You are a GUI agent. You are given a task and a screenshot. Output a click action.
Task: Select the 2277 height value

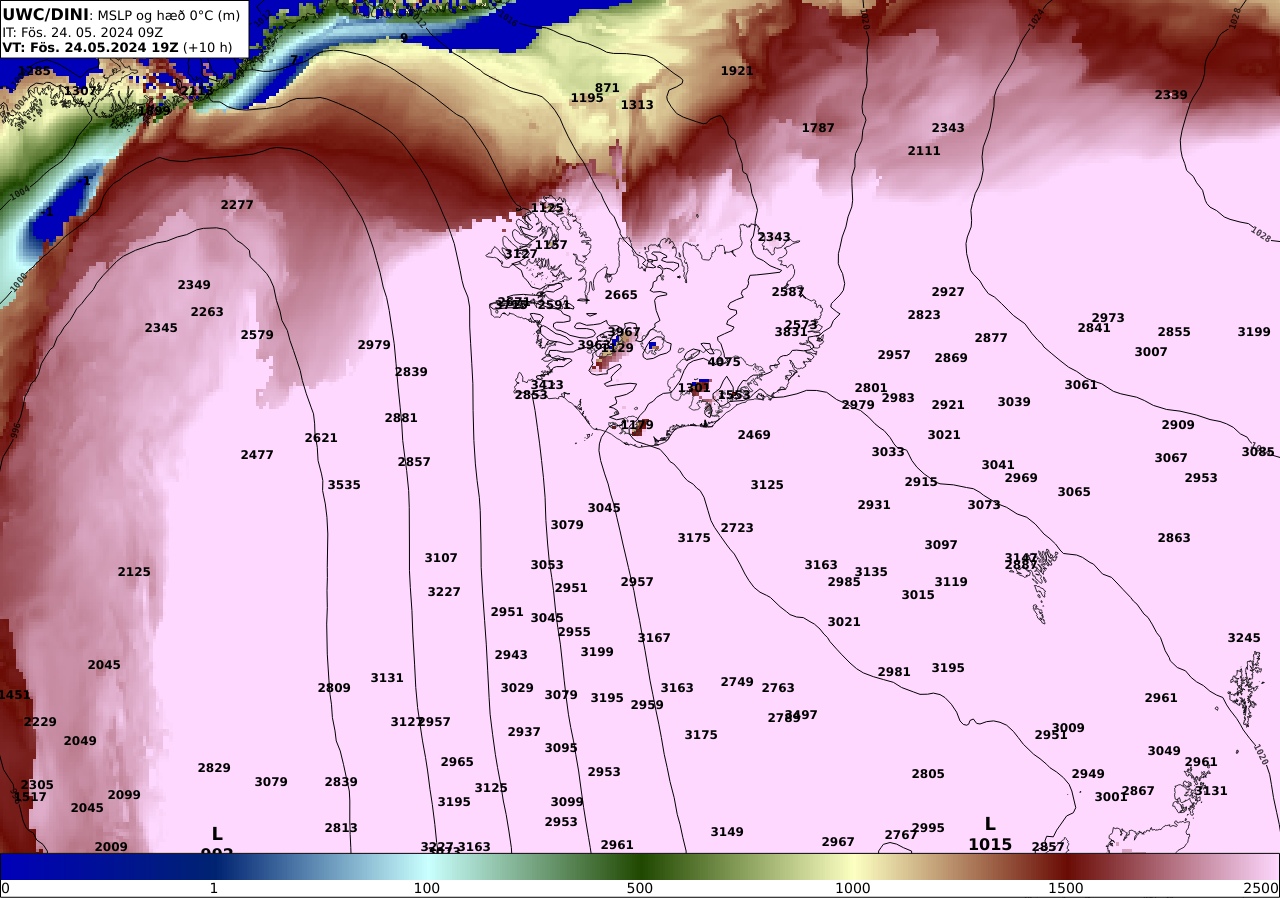(237, 205)
